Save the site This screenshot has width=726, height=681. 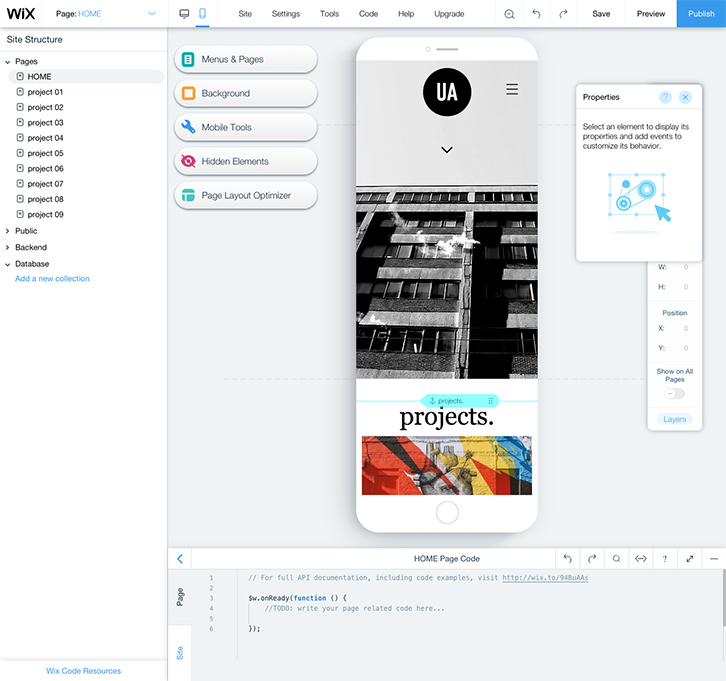pyautogui.click(x=601, y=14)
